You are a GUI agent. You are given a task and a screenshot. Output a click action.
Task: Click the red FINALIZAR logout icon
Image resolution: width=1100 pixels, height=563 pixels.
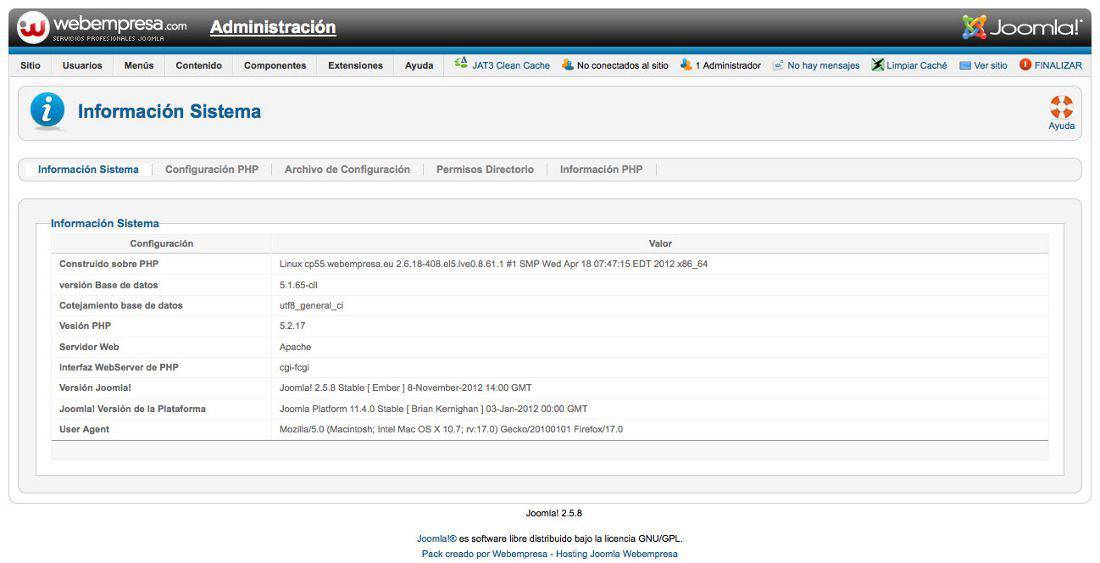click(1025, 65)
